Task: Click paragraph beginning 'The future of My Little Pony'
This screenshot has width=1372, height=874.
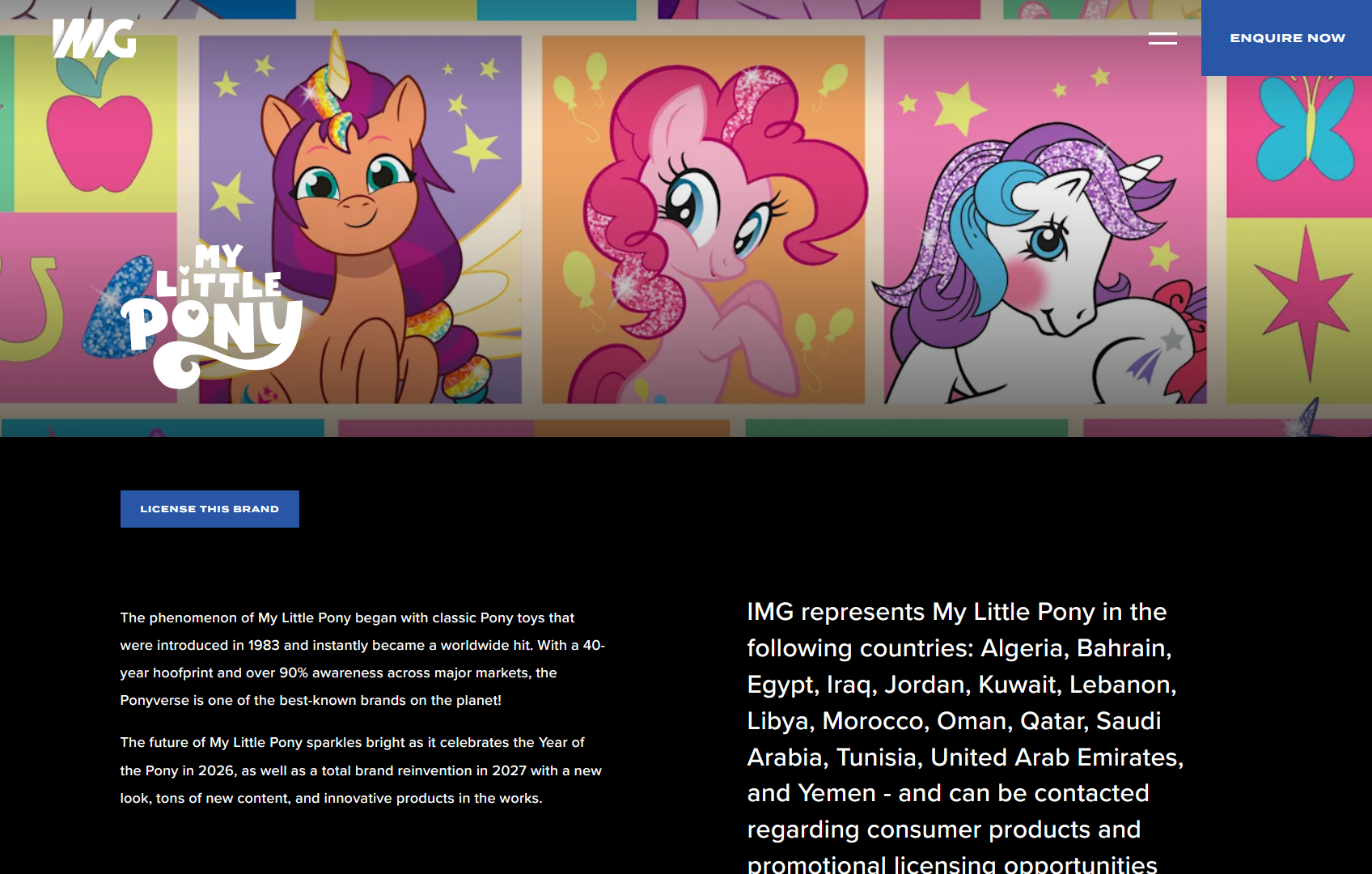Action: point(361,770)
